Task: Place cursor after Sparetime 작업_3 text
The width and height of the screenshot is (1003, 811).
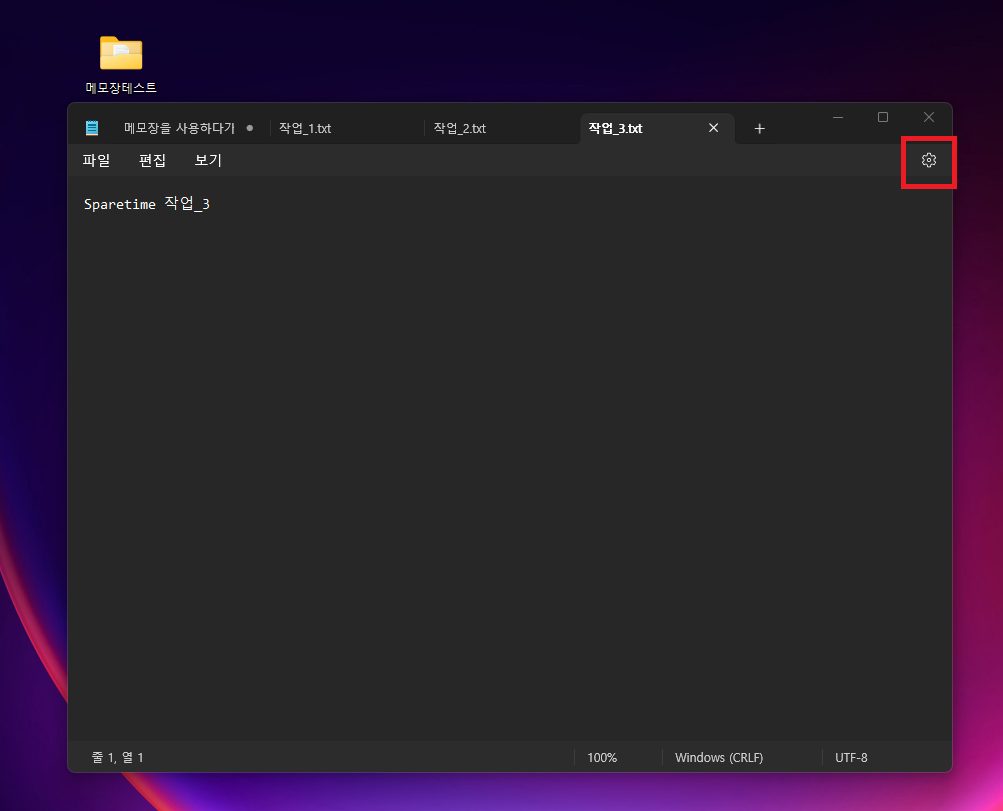Action: [x=210, y=203]
